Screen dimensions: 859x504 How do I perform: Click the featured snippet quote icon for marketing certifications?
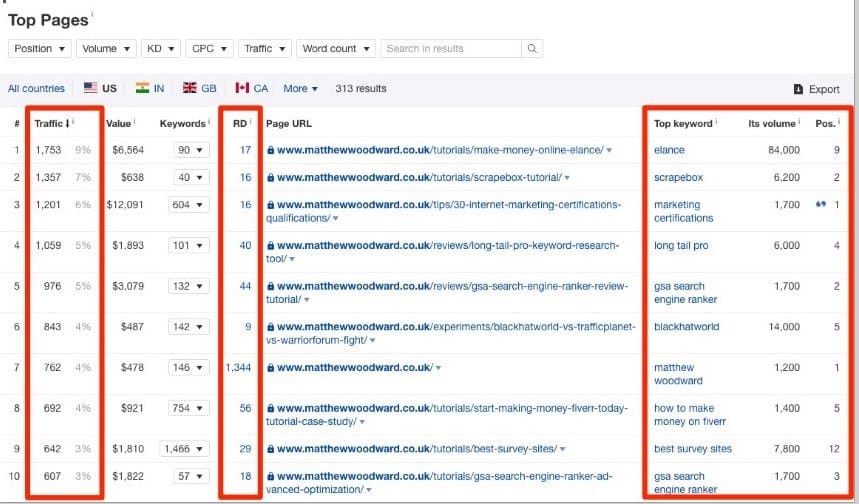click(x=820, y=204)
